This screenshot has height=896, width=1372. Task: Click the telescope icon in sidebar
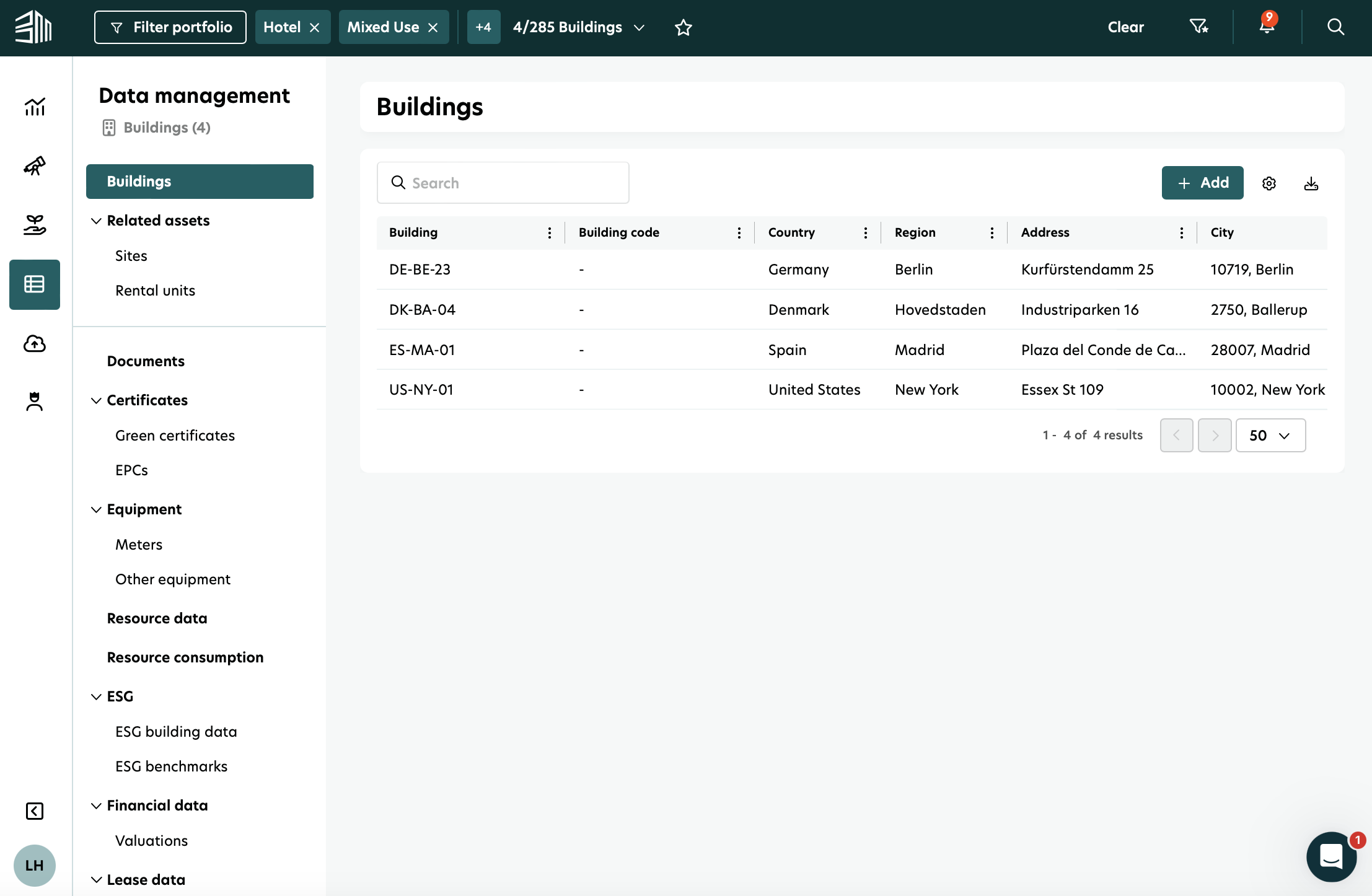[x=35, y=166]
